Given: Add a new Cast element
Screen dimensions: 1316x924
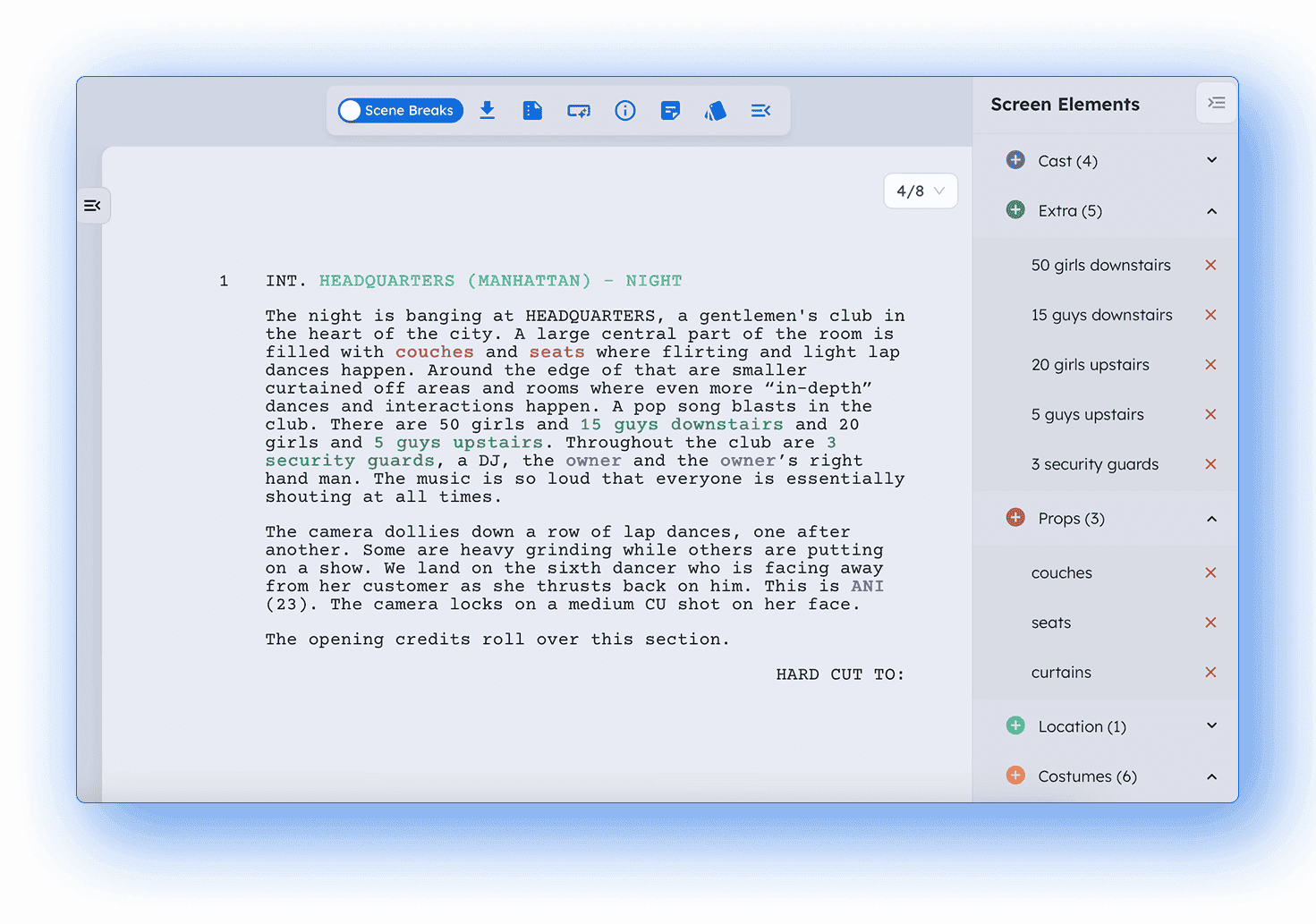Looking at the screenshot, I should point(1015,160).
